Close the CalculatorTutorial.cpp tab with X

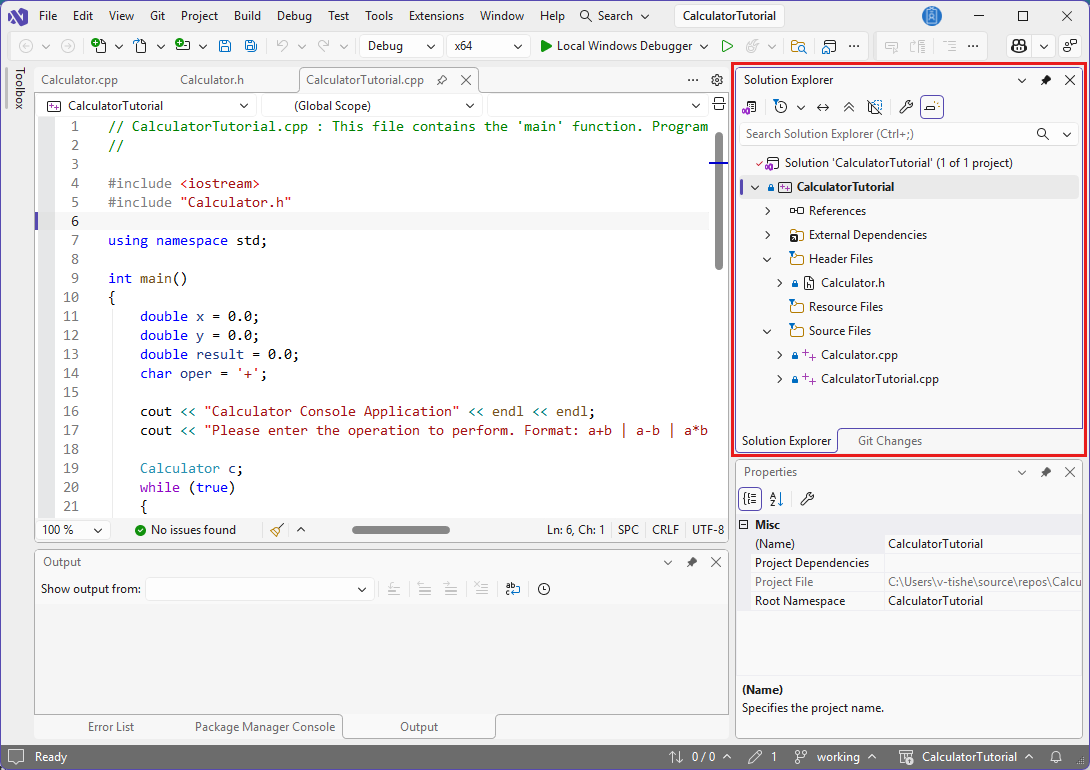(466, 80)
